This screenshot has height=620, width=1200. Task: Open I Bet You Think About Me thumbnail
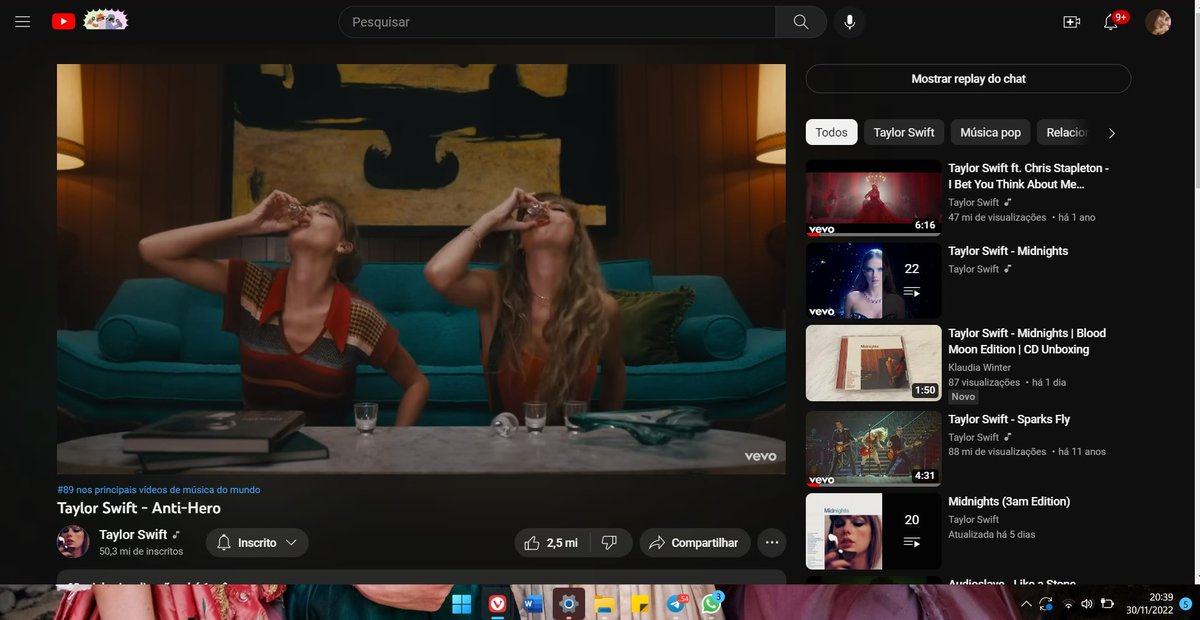coord(873,198)
